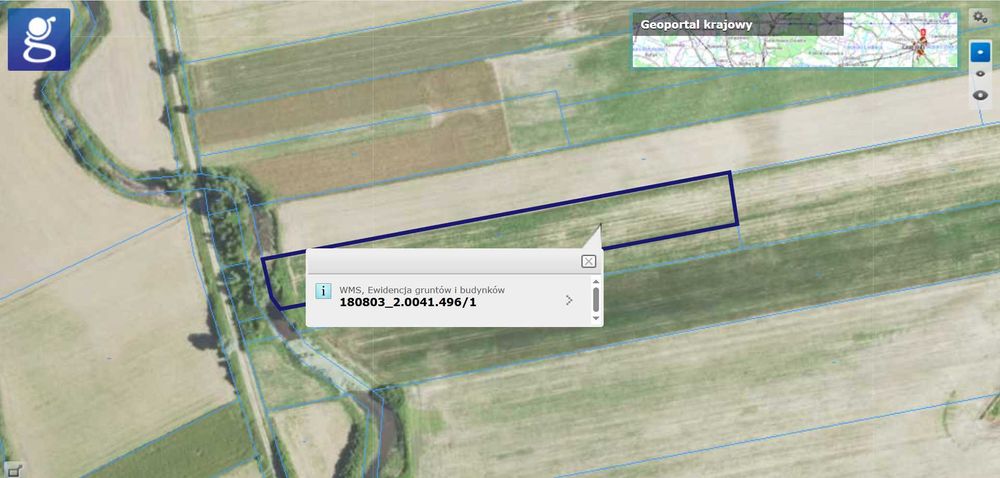The width and height of the screenshot is (1000, 478).
Task: Close the parcel info popup
Action: [x=588, y=261]
